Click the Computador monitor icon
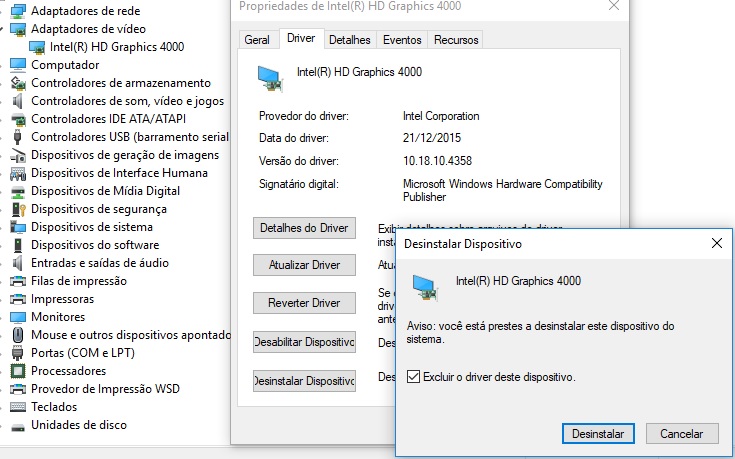 point(18,65)
